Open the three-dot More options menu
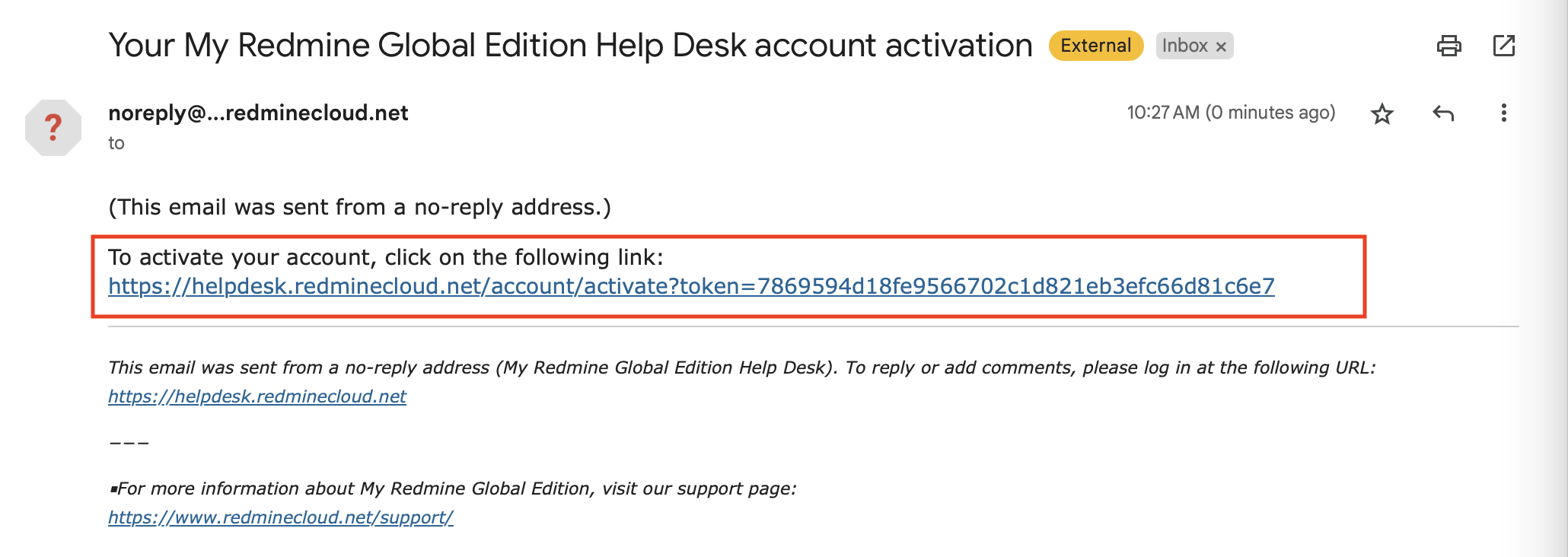Viewport: 1568px width, 557px height. tap(1503, 113)
